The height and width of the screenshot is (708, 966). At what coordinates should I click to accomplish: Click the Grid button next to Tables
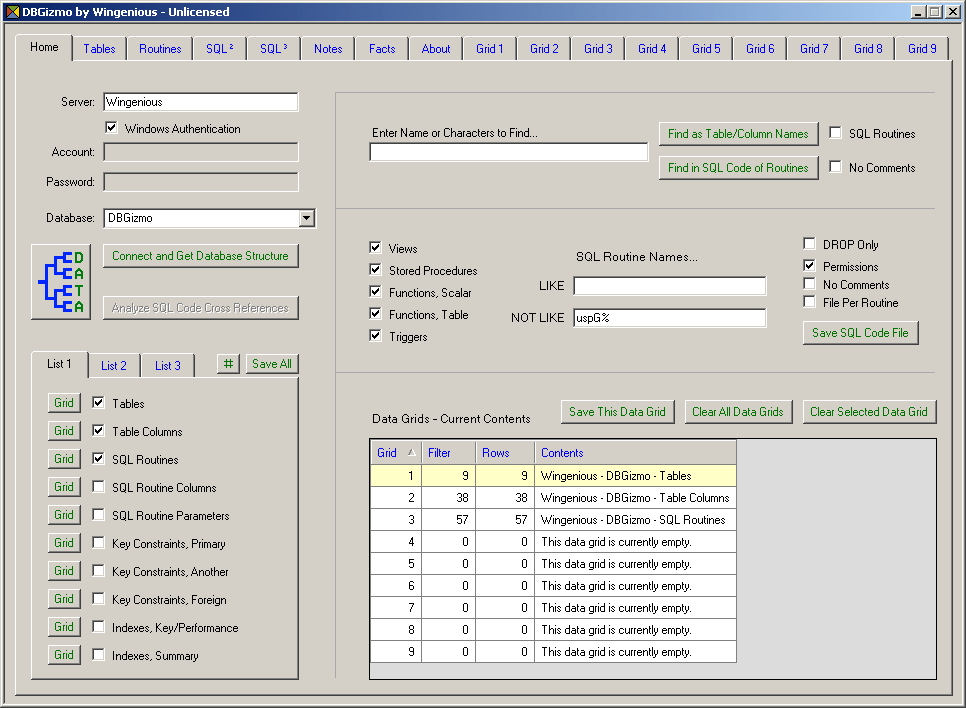(64, 403)
